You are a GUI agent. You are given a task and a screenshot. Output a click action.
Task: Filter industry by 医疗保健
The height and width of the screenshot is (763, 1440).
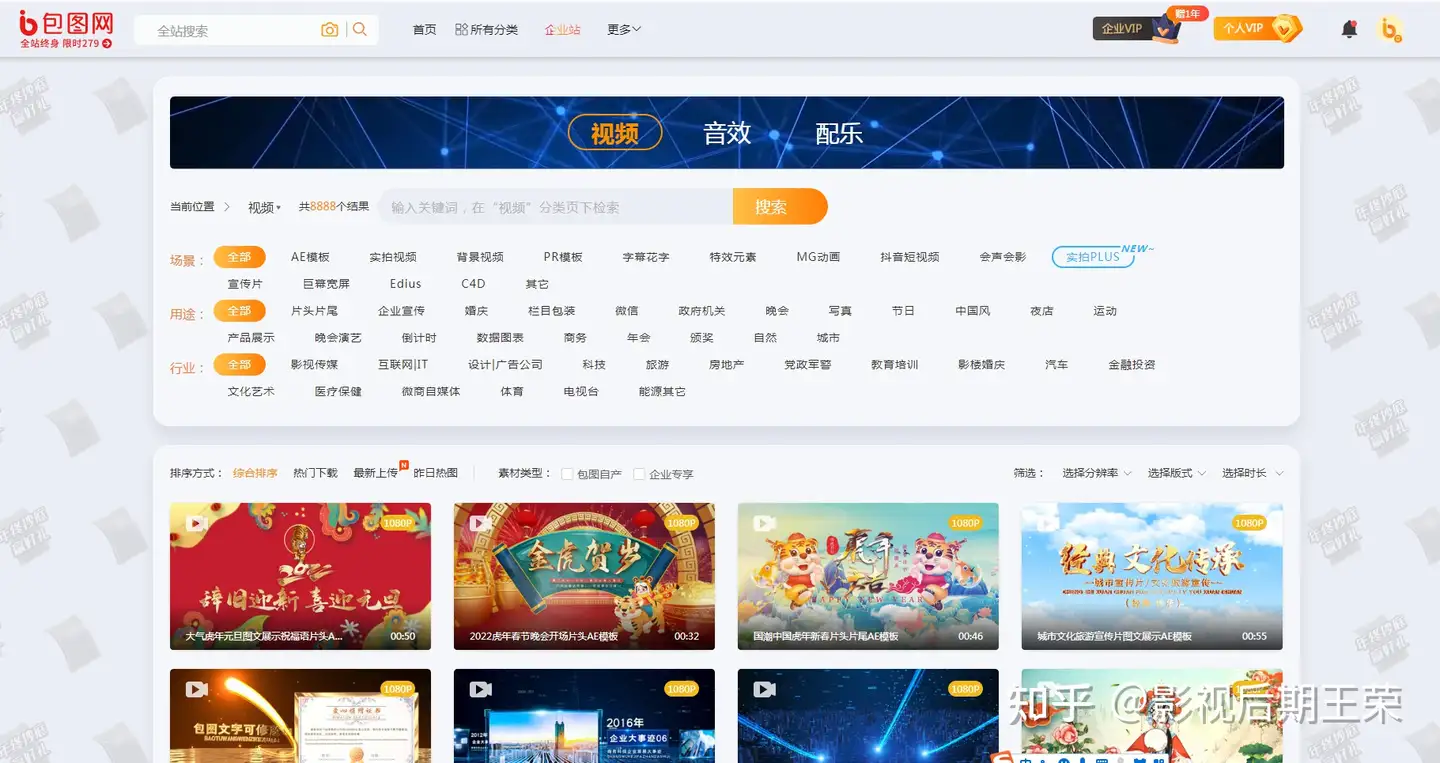coord(338,392)
